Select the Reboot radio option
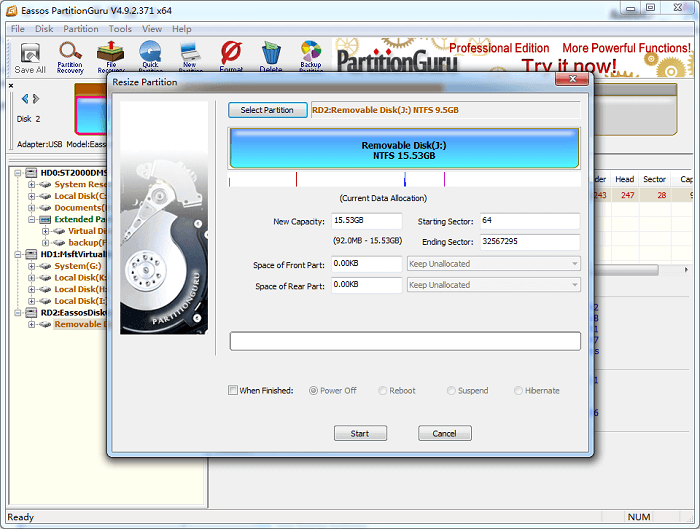 (x=383, y=391)
